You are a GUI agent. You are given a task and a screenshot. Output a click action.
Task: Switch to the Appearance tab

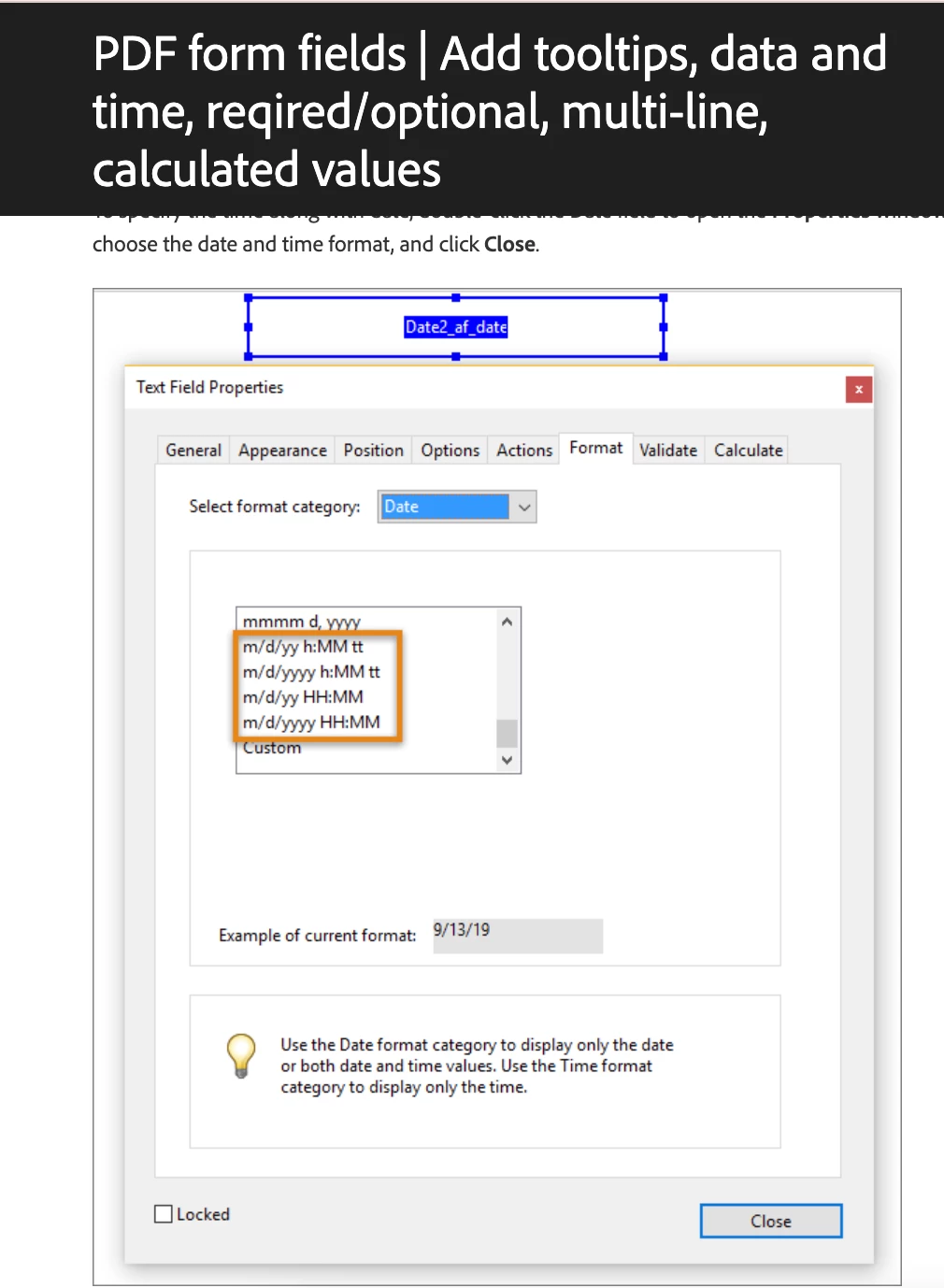(282, 451)
